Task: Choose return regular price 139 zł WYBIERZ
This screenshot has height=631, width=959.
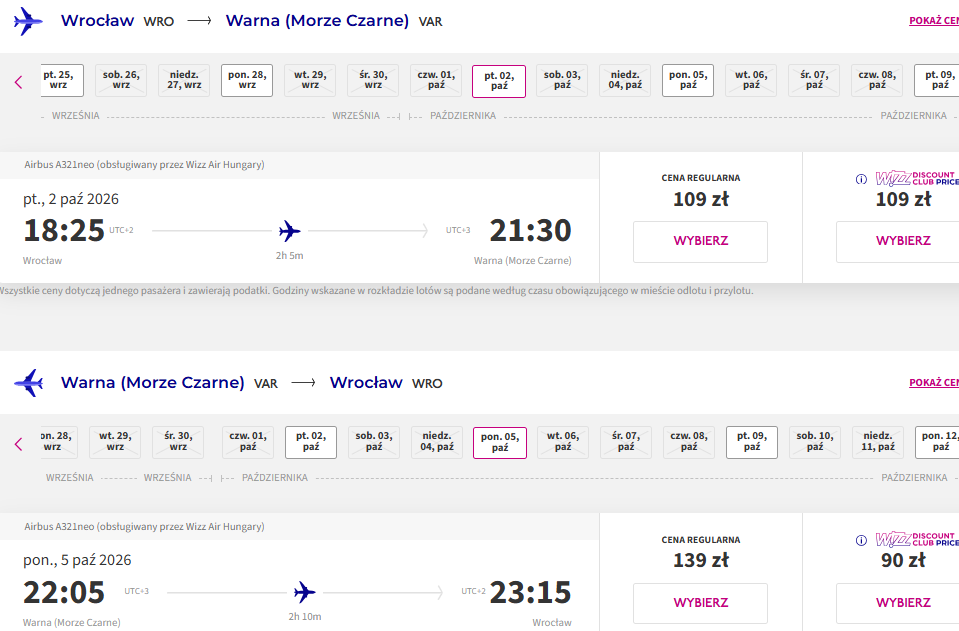Action: [x=700, y=603]
